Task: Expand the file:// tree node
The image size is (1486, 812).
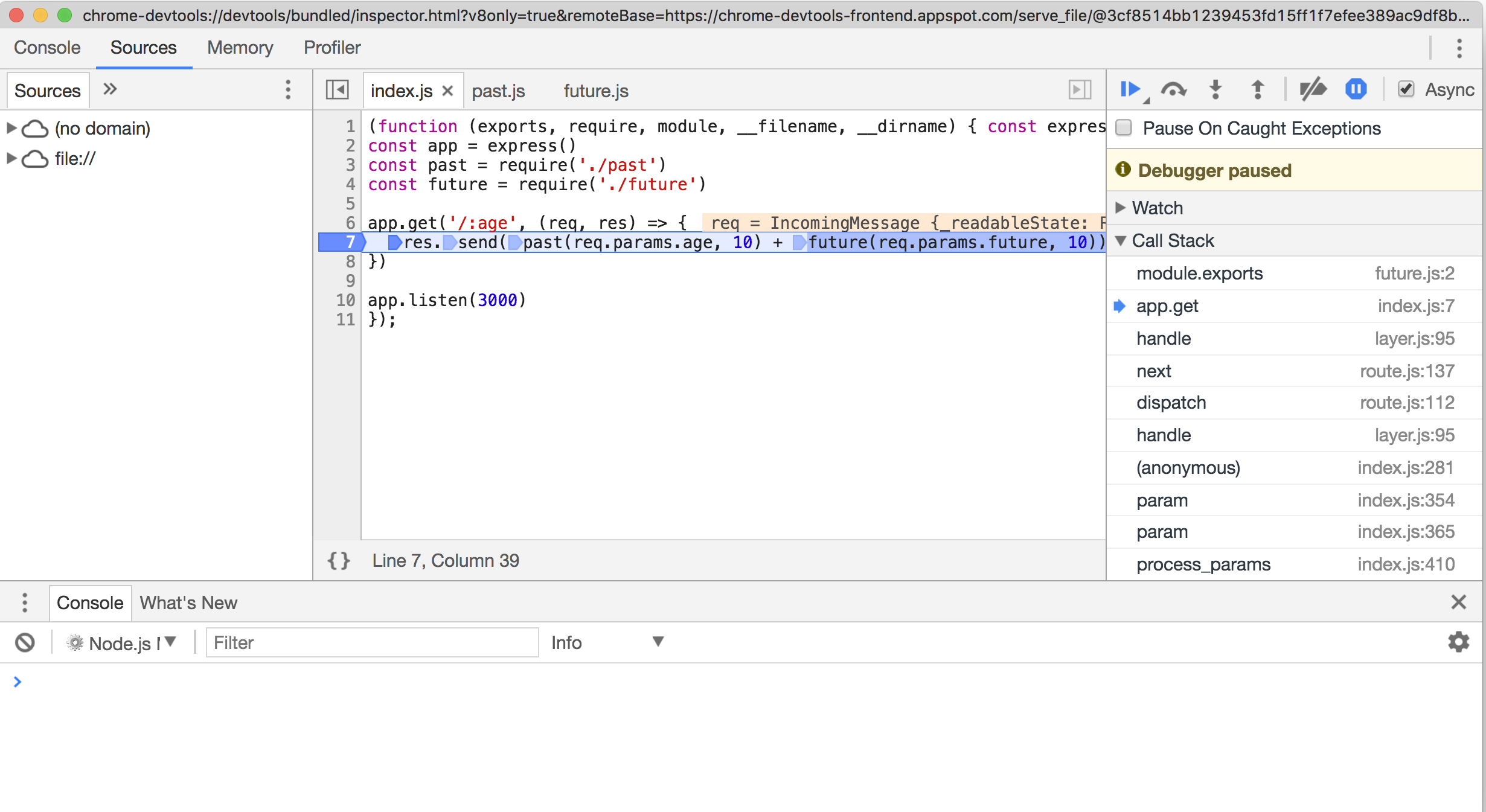Action: (11, 158)
